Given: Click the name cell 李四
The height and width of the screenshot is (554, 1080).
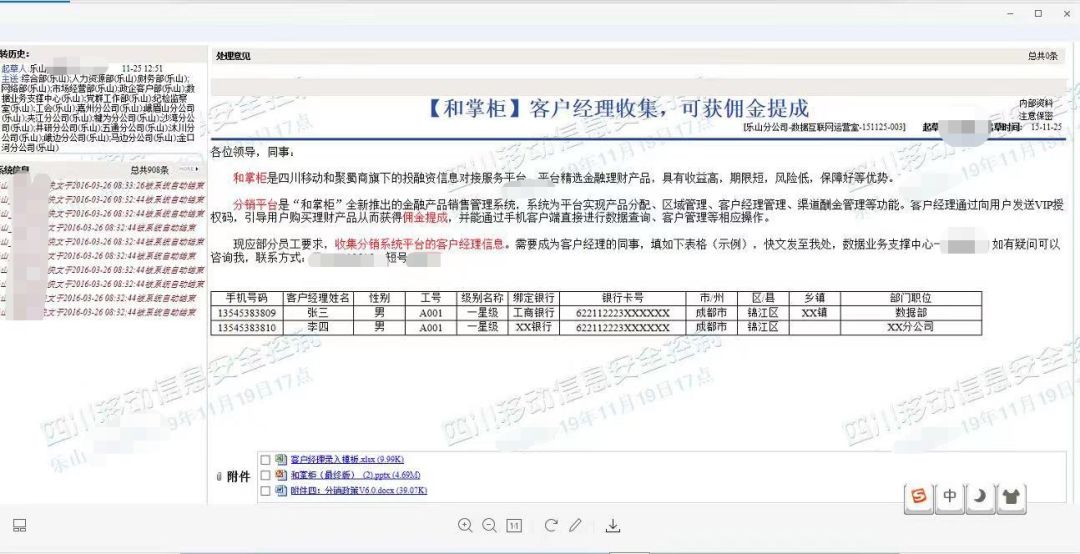Looking at the screenshot, I should tap(318, 328).
